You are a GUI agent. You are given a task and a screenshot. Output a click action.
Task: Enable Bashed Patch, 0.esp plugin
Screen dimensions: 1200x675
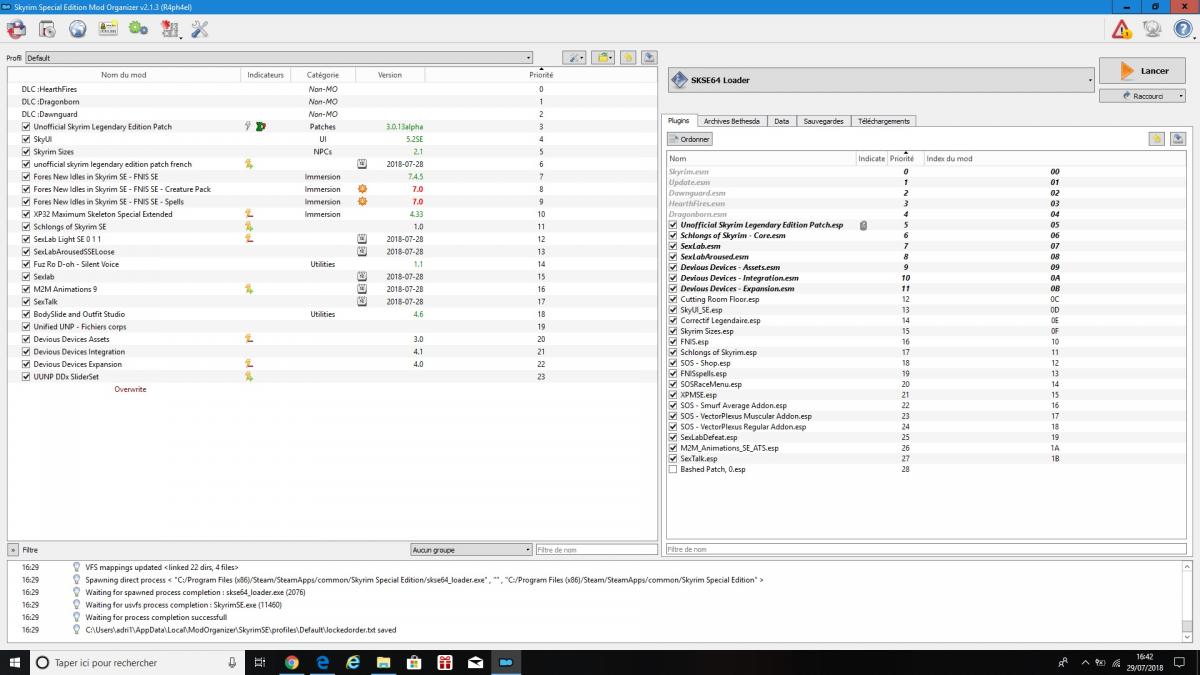(673, 469)
